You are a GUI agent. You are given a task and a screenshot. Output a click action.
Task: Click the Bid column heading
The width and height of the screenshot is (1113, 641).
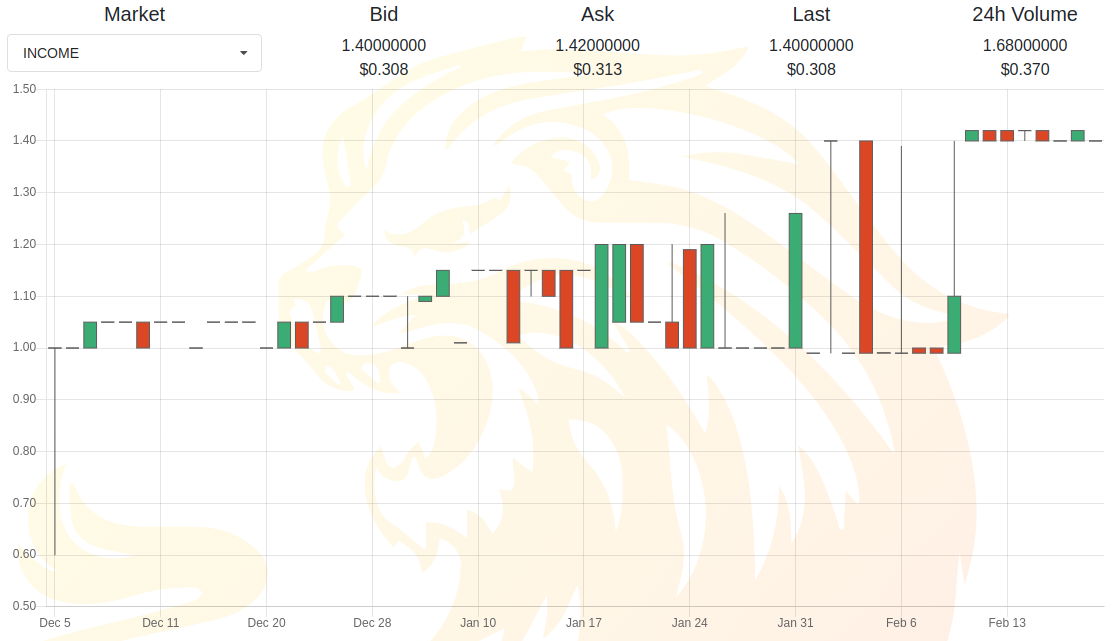(383, 14)
